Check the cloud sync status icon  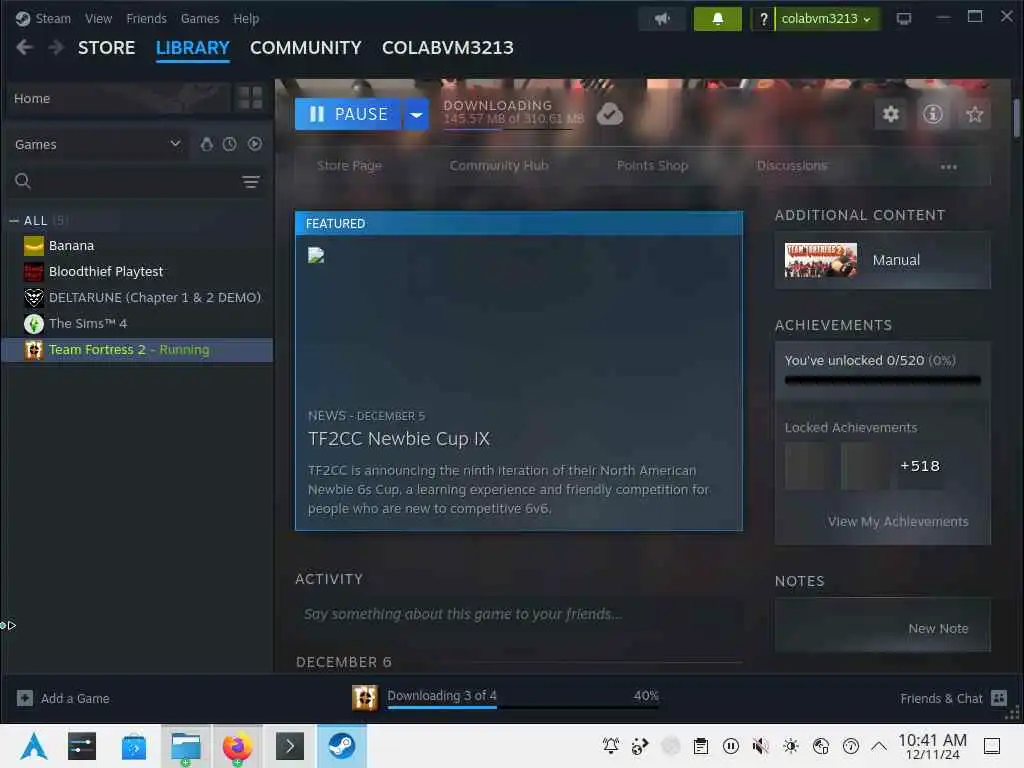[610, 114]
